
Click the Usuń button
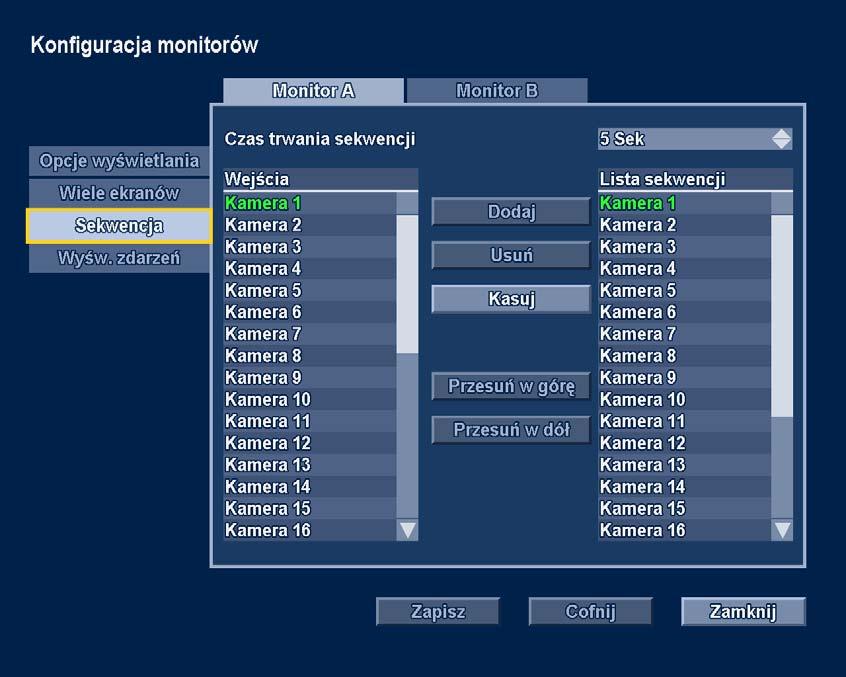[x=511, y=255]
